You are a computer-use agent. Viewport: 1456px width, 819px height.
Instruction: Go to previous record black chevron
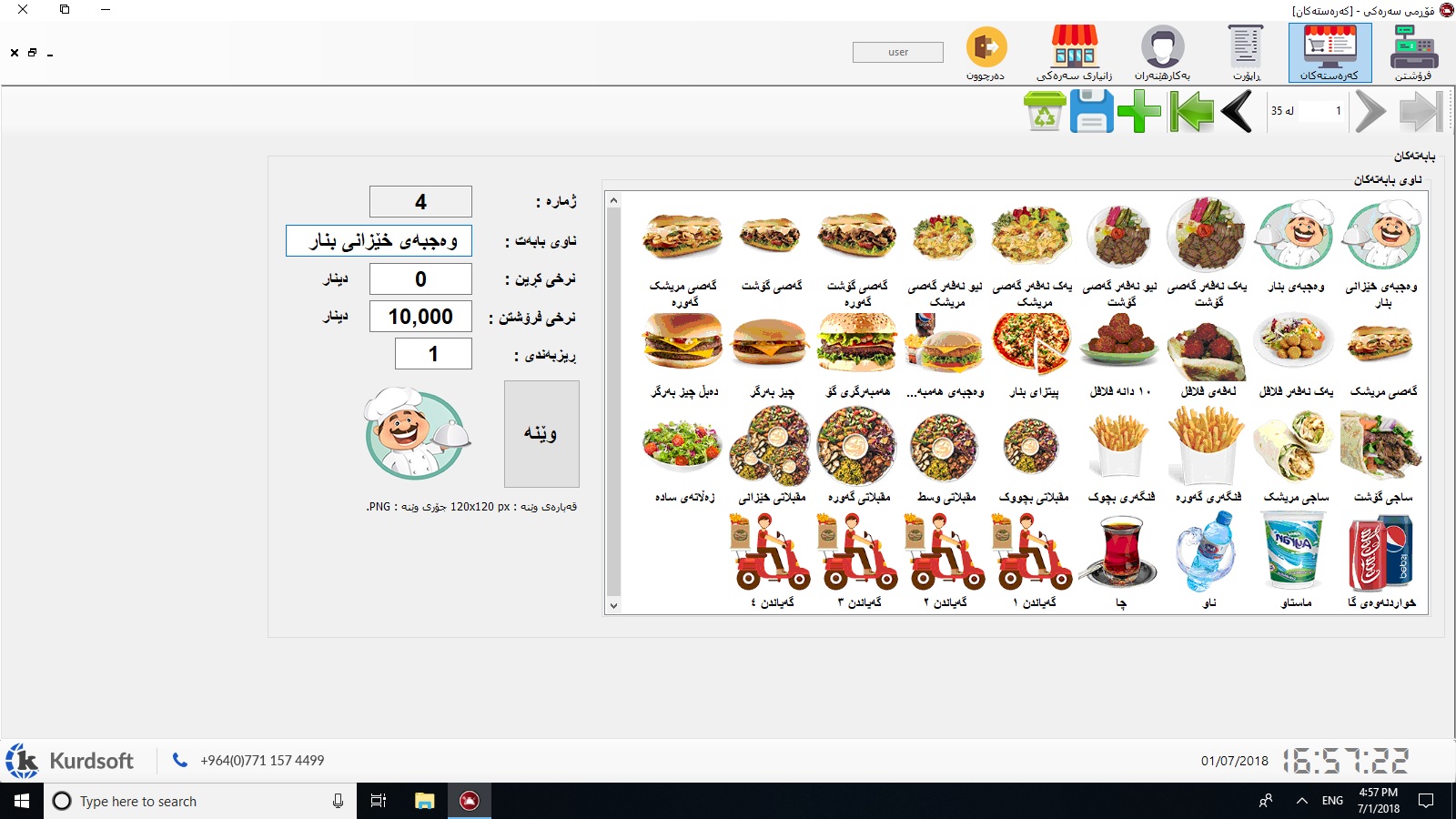[1237, 112]
